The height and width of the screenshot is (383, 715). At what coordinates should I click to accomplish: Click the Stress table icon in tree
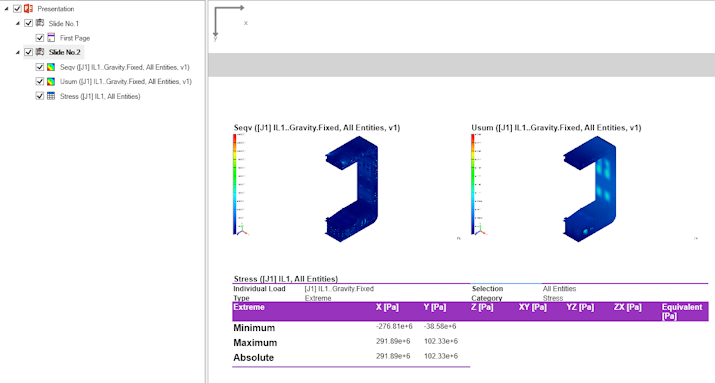coord(51,96)
